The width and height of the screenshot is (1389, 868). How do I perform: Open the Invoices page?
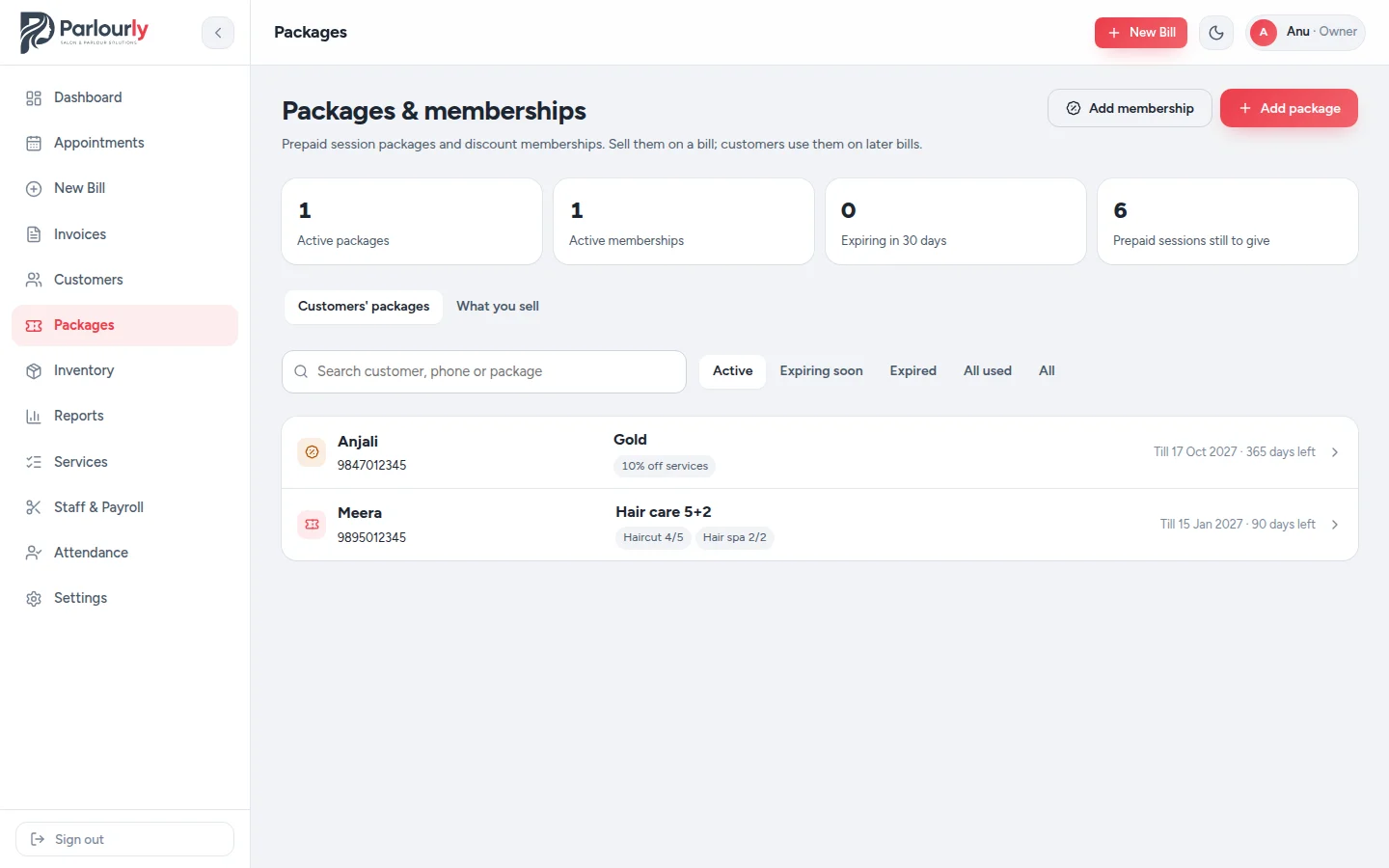[124, 234]
